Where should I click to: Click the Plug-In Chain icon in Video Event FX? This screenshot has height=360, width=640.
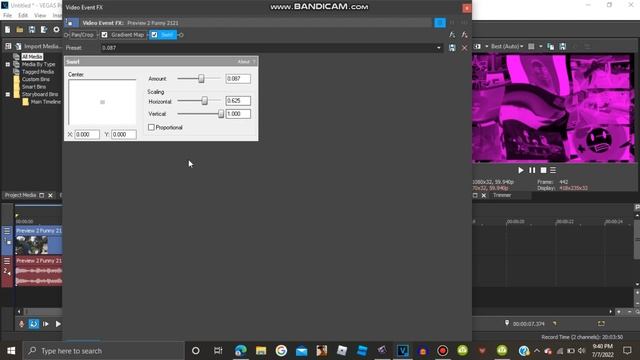[x=452, y=35]
